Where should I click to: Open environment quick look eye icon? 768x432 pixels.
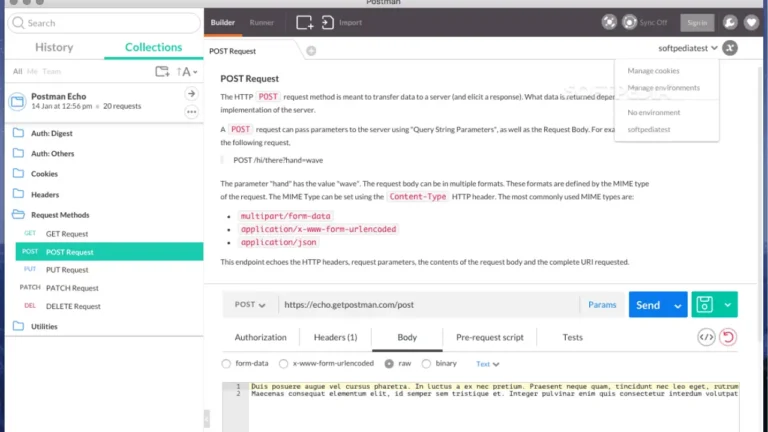pos(730,48)
